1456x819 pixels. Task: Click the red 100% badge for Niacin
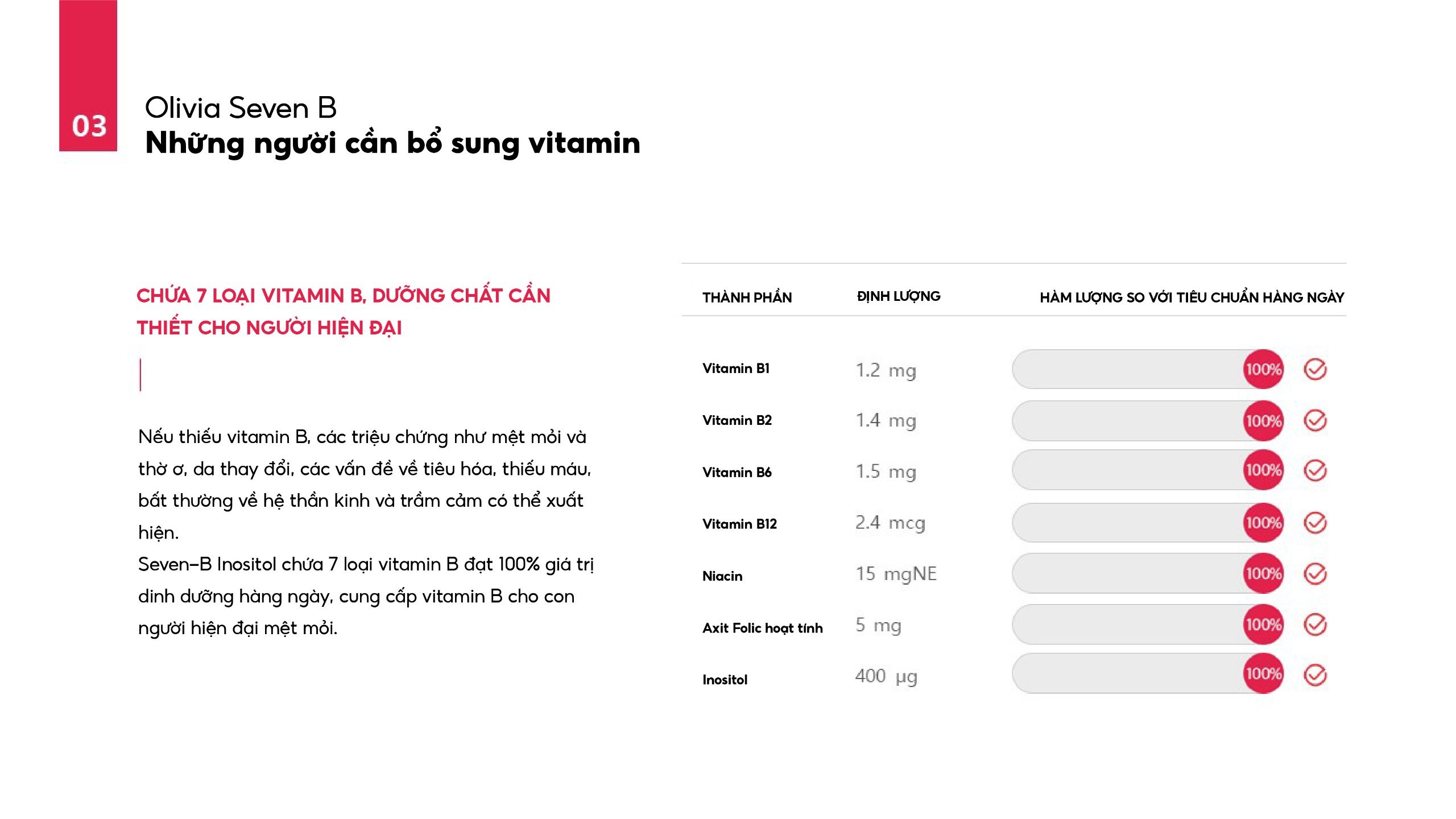[1263, 573]
